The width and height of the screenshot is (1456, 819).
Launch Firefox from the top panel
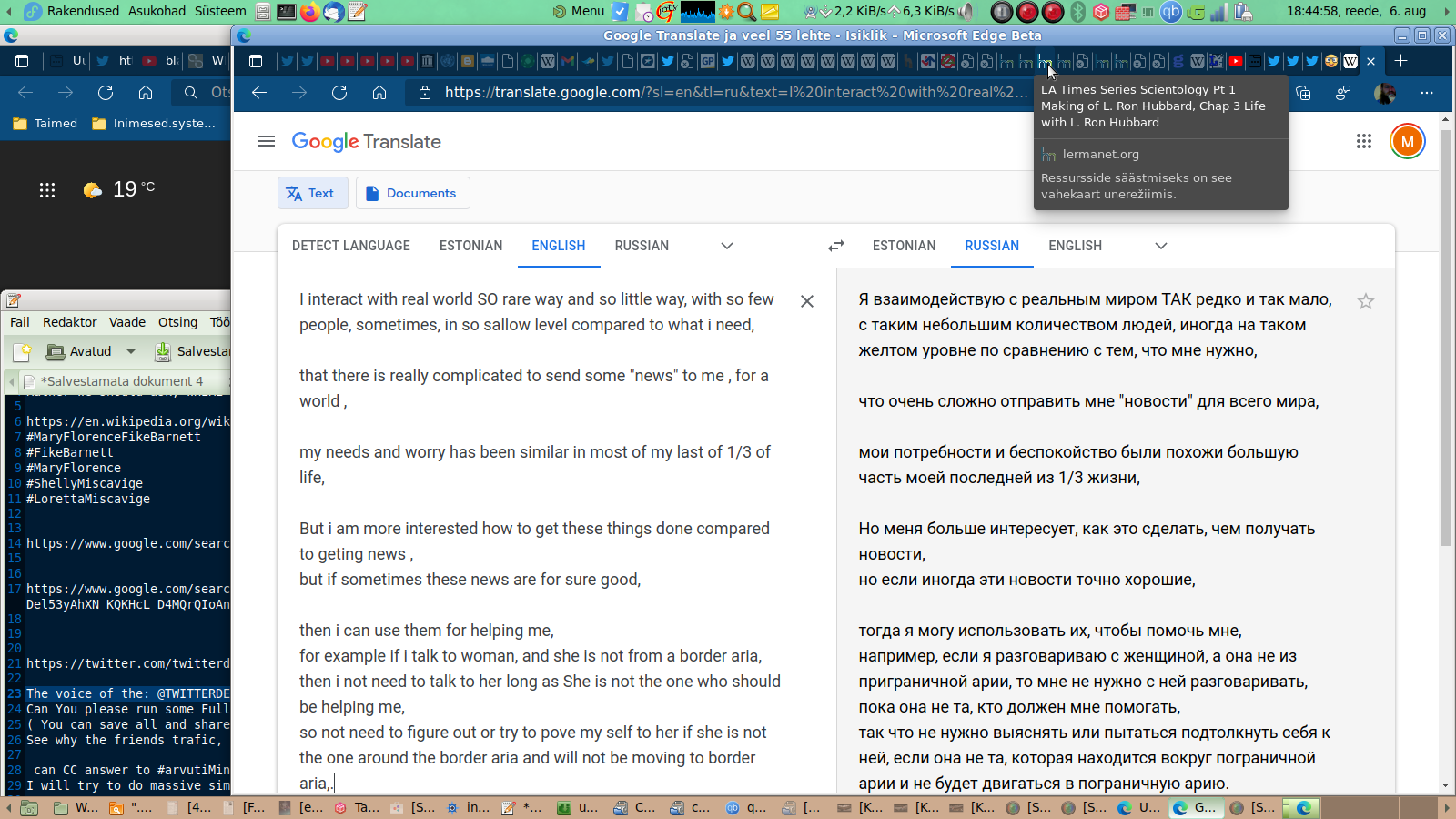point(309,12)
